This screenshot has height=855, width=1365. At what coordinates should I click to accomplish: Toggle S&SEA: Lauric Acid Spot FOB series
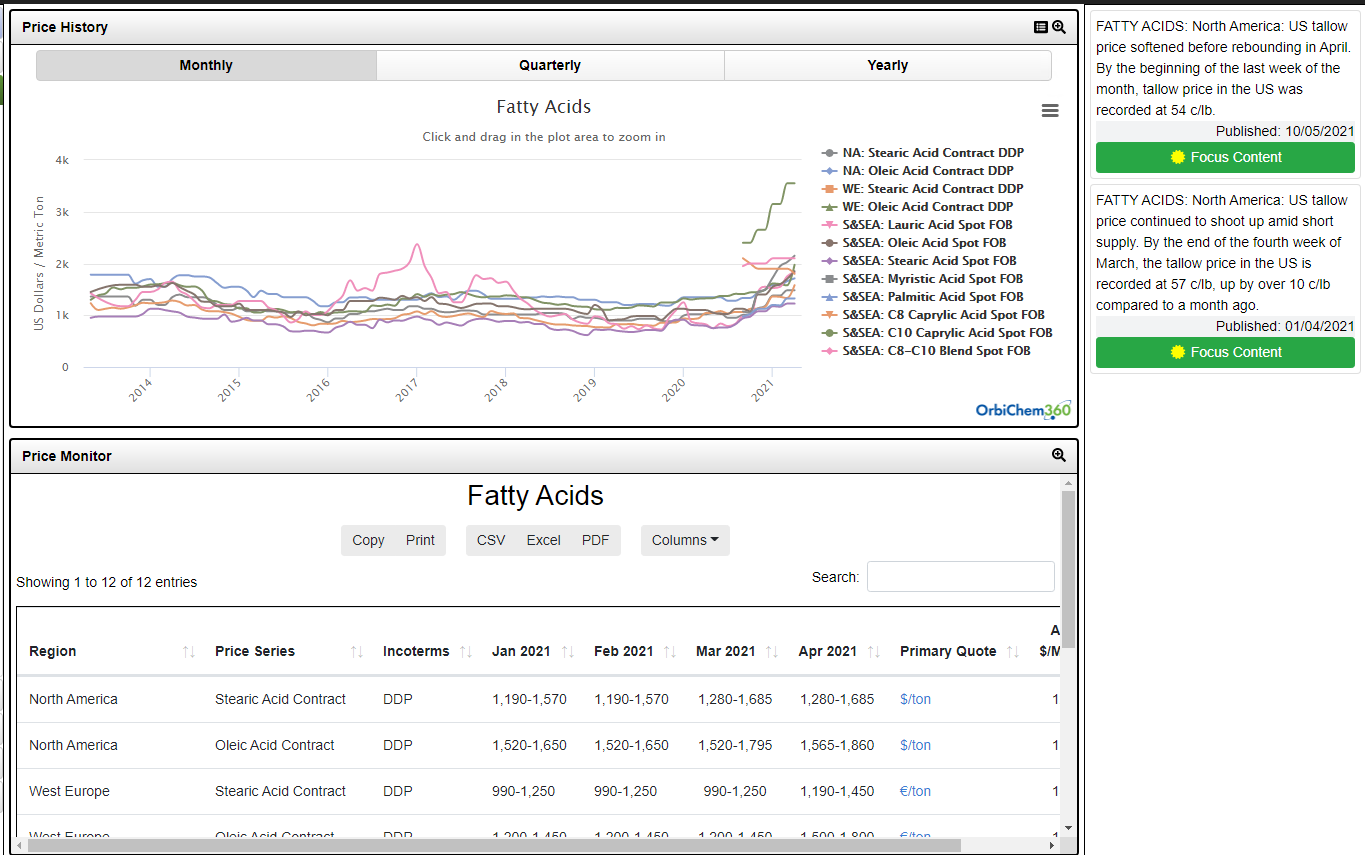tap(919, 225)
